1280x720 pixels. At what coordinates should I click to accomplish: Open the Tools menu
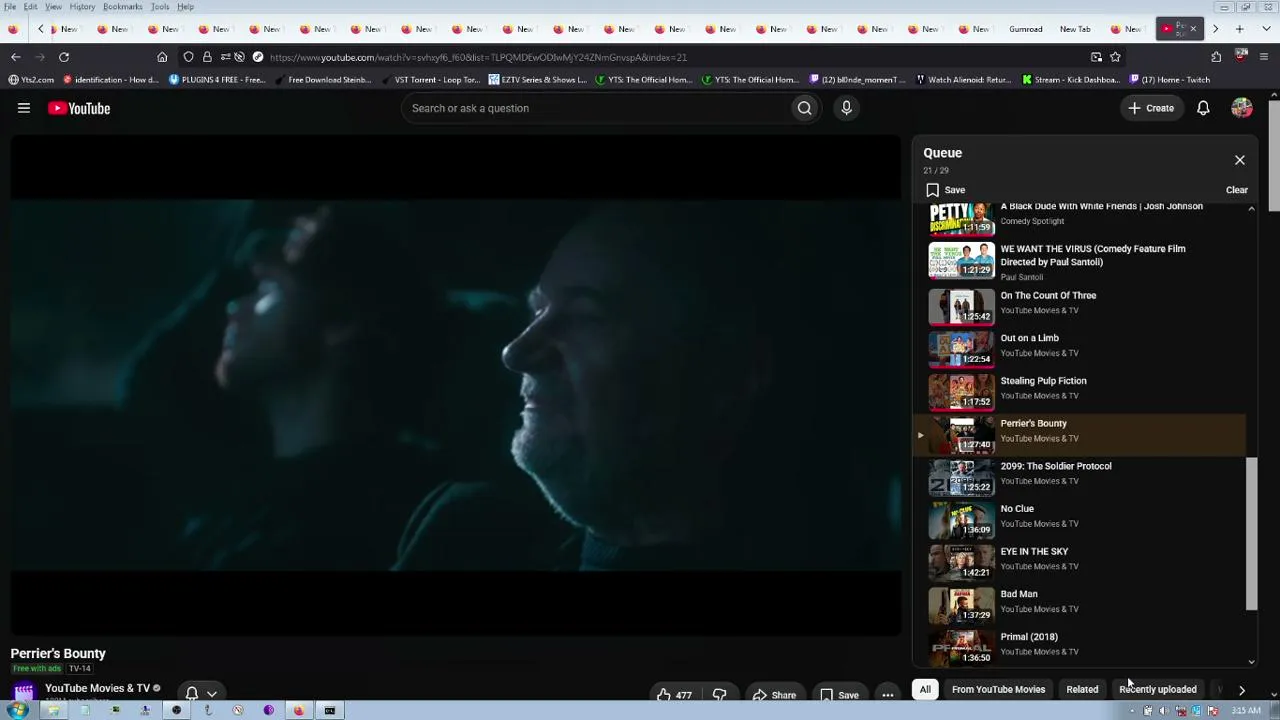(160, 7)
